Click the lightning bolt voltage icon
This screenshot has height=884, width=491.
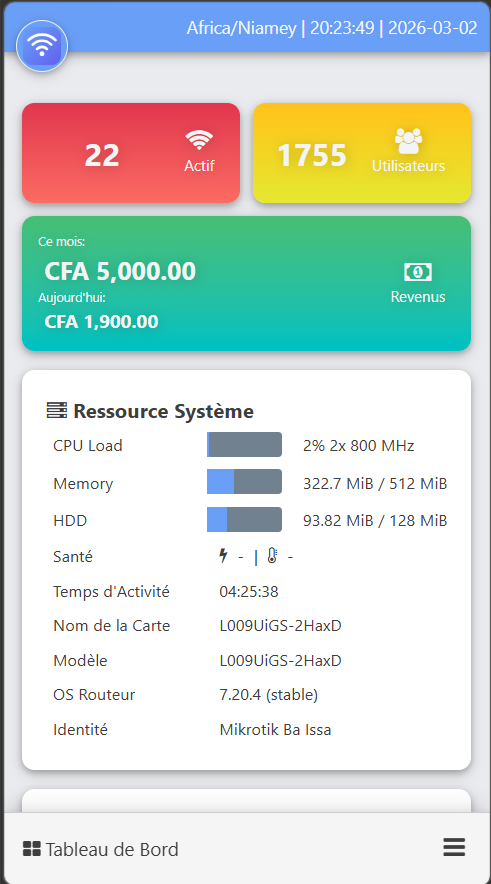223,556
